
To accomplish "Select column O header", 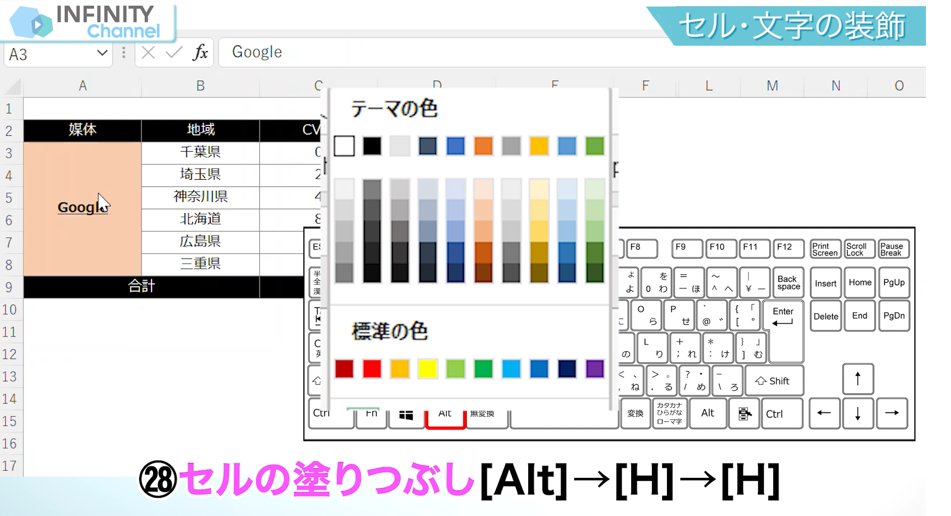I will [x=899, y=86].
